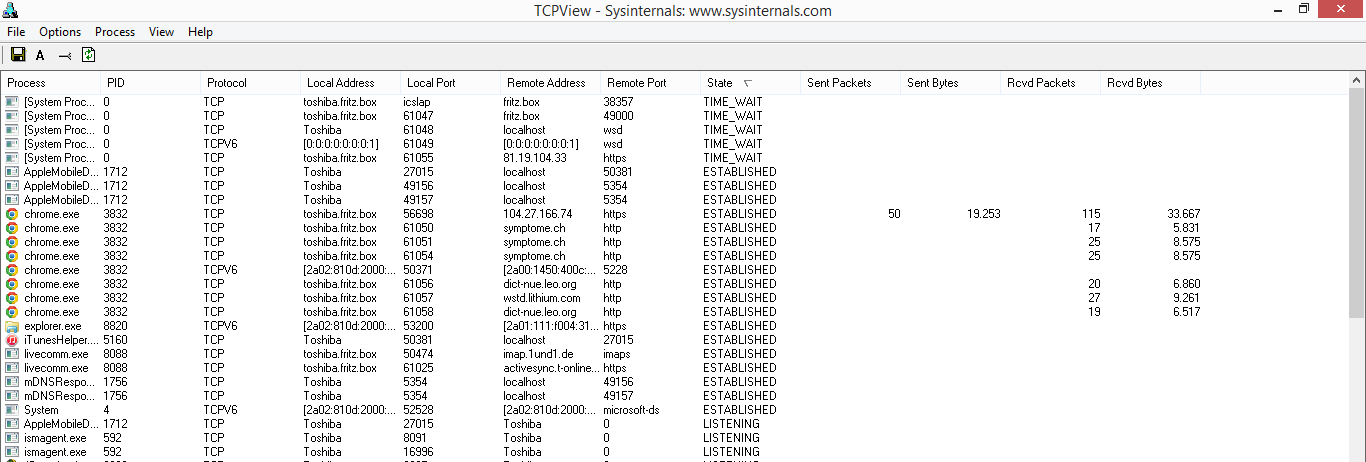Open the View menu

tap(161, 32)
